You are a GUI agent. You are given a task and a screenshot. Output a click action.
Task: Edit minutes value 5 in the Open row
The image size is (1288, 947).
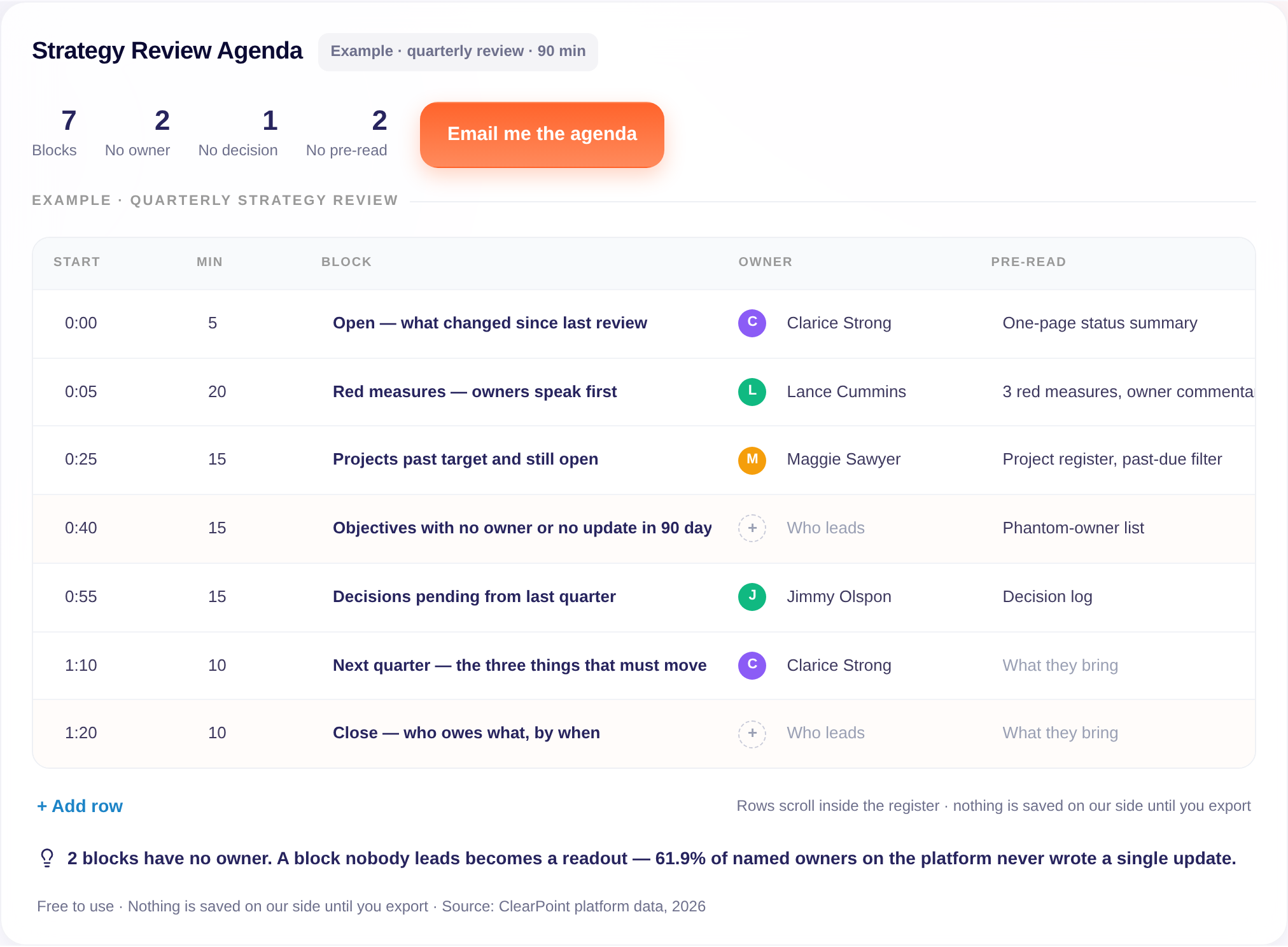click(x=213, y=323)
